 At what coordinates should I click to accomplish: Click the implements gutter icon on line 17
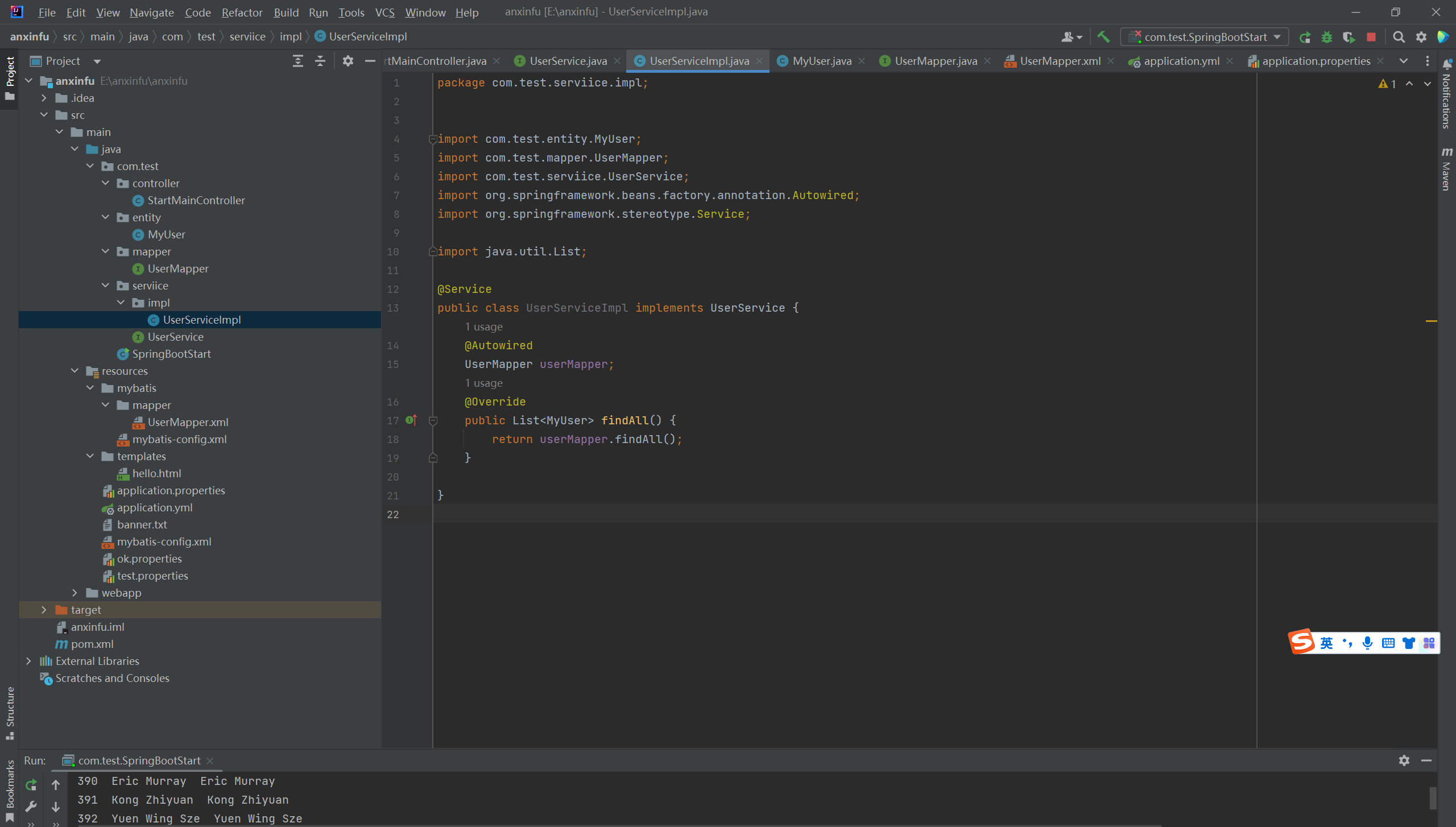(411, 420)
